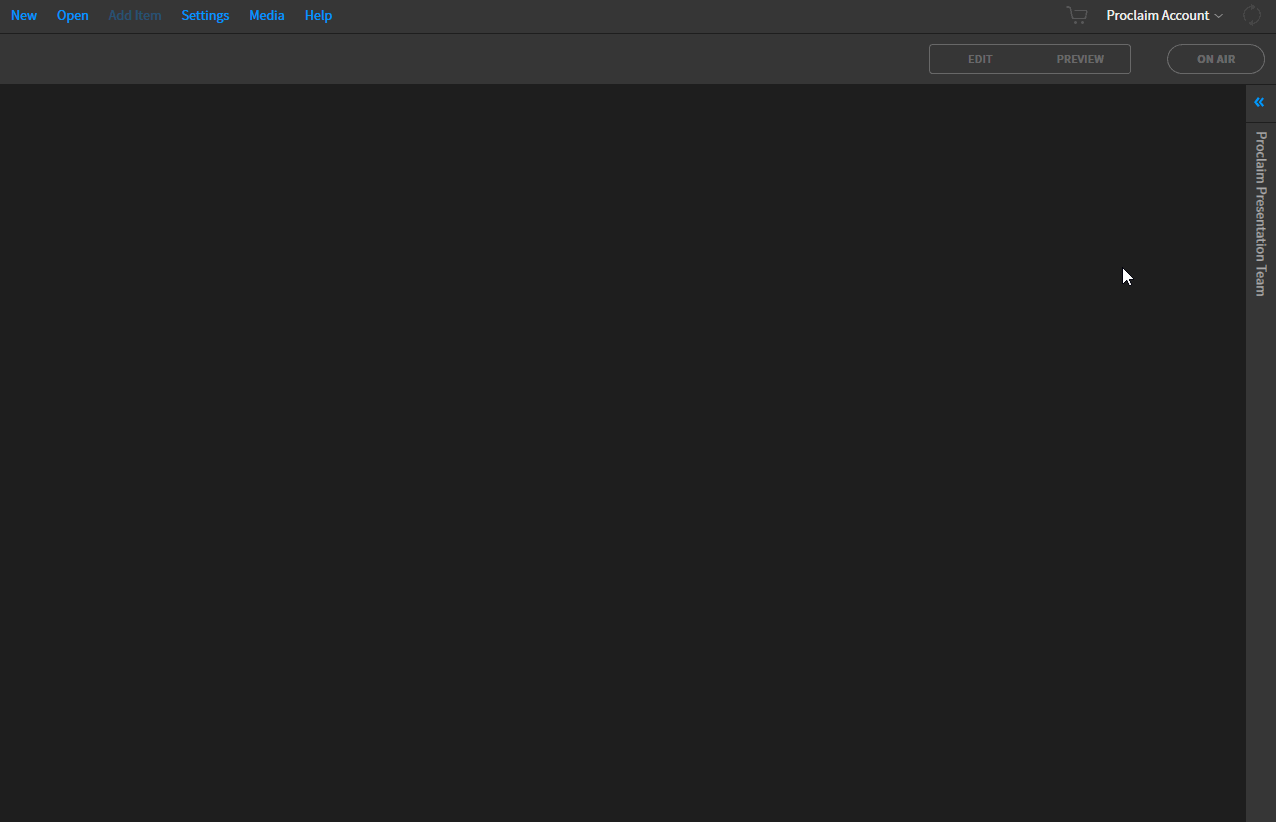
Task: Expand the side panel with double chevron
Action: [1259, 102]
